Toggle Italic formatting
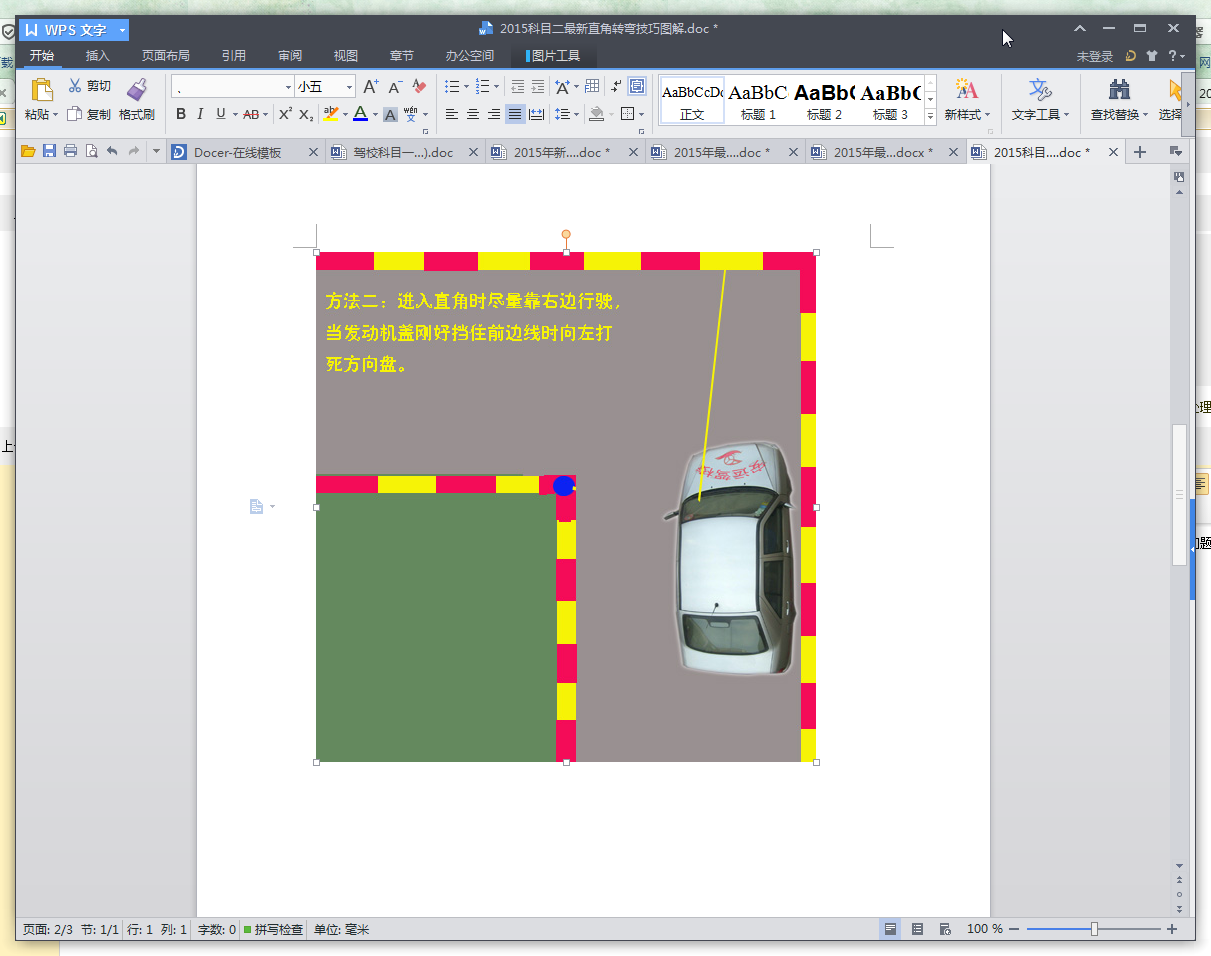This screenshot has width=1211, height=956. pos(200,114)
